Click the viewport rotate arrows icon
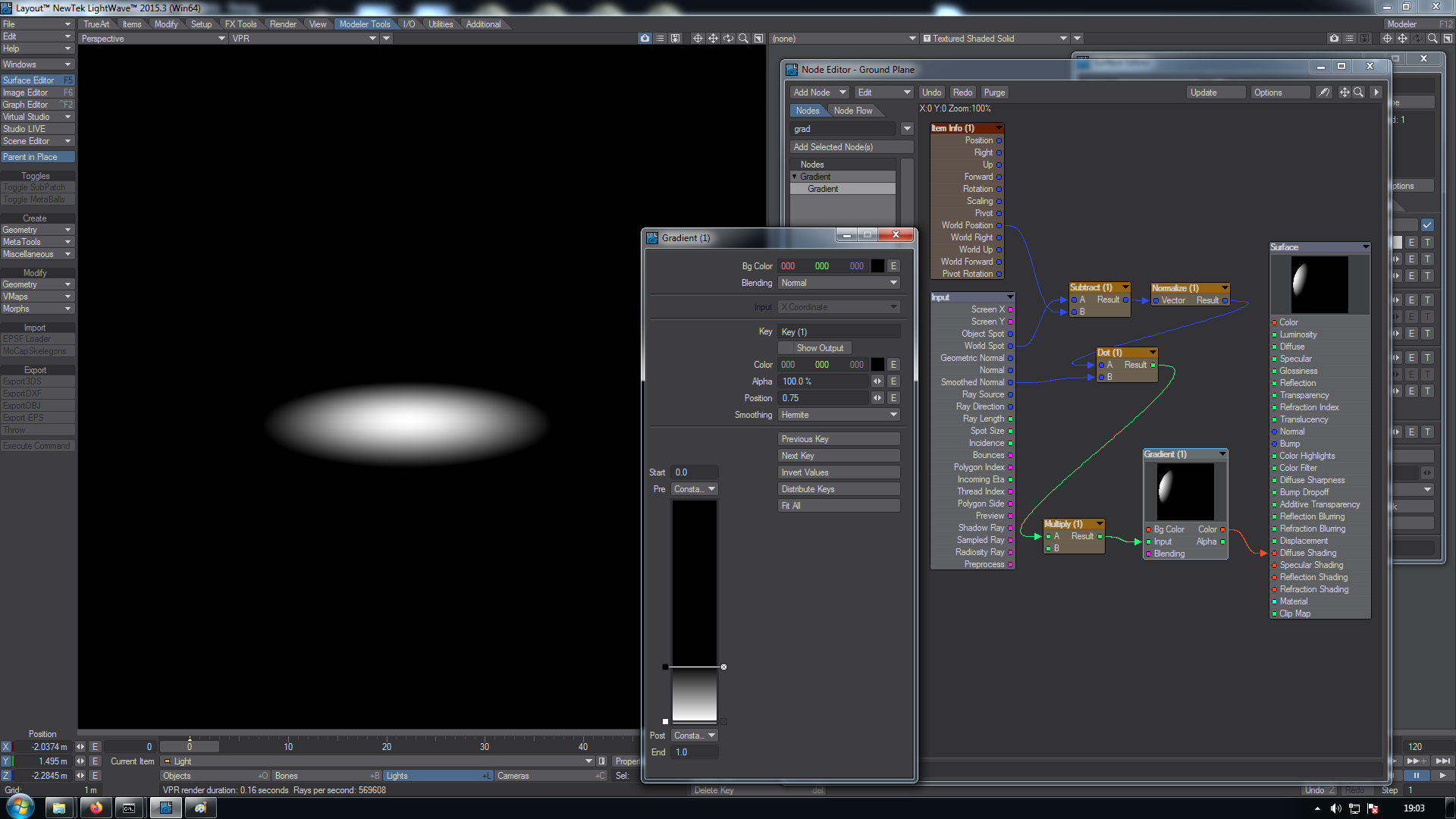The height and width of the screenshot is (819, 1456). point(728,38)
